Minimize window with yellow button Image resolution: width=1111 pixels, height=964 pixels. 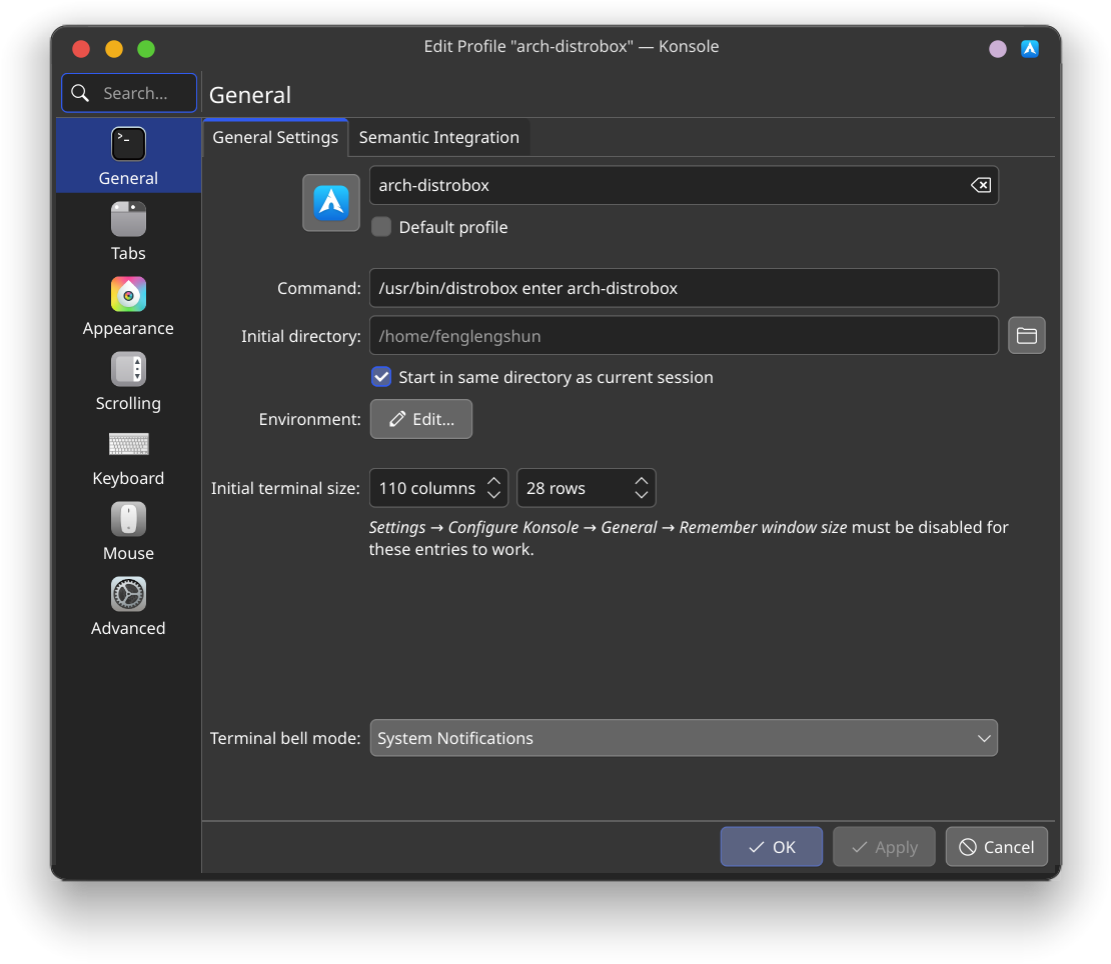pos(114,49)
